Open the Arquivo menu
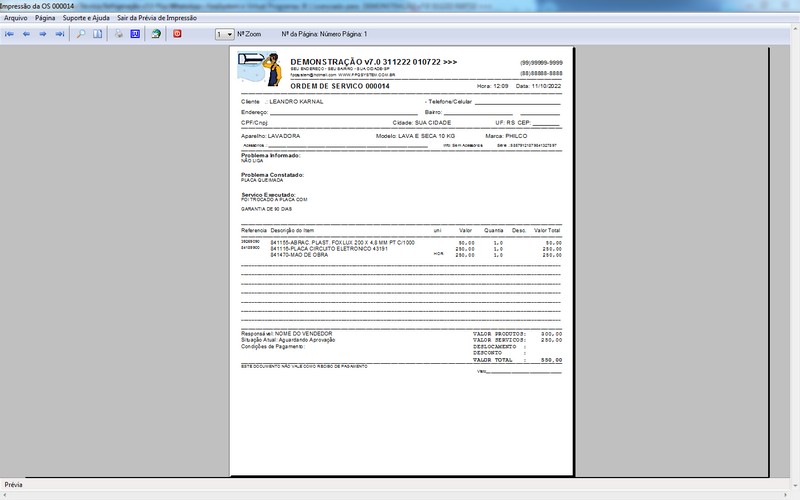Image resolution: width=800 pixels, height=500 pixels. coord(15,18)
